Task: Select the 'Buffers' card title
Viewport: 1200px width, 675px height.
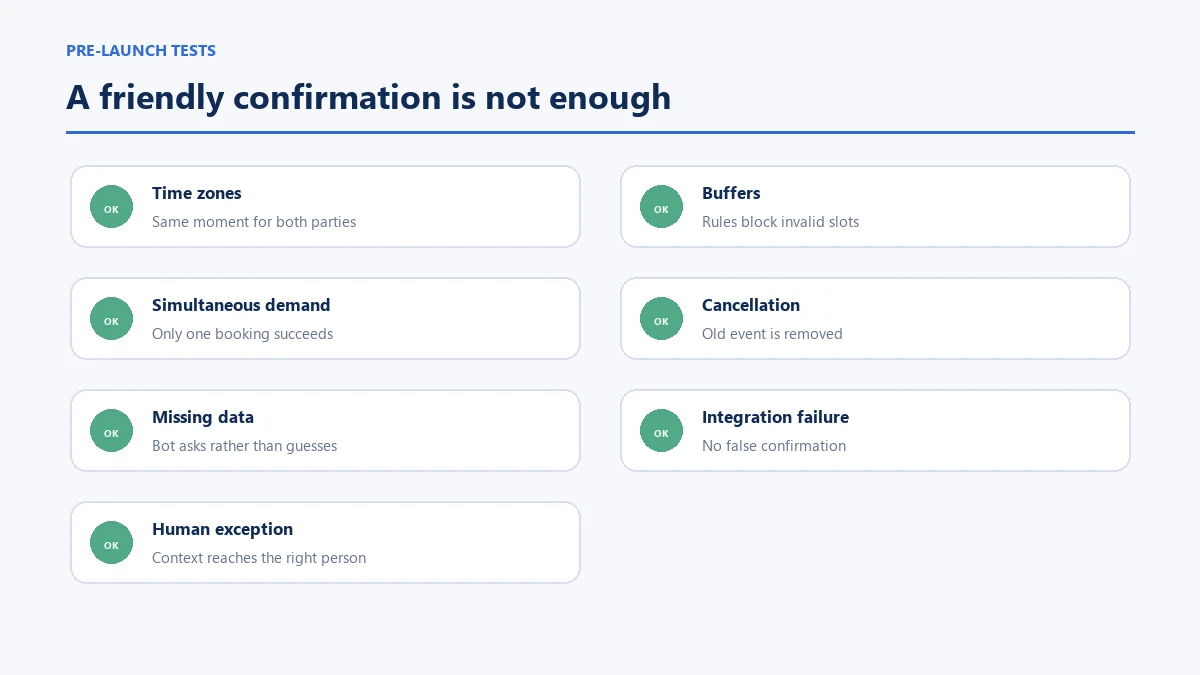Action: click(731, 193)
